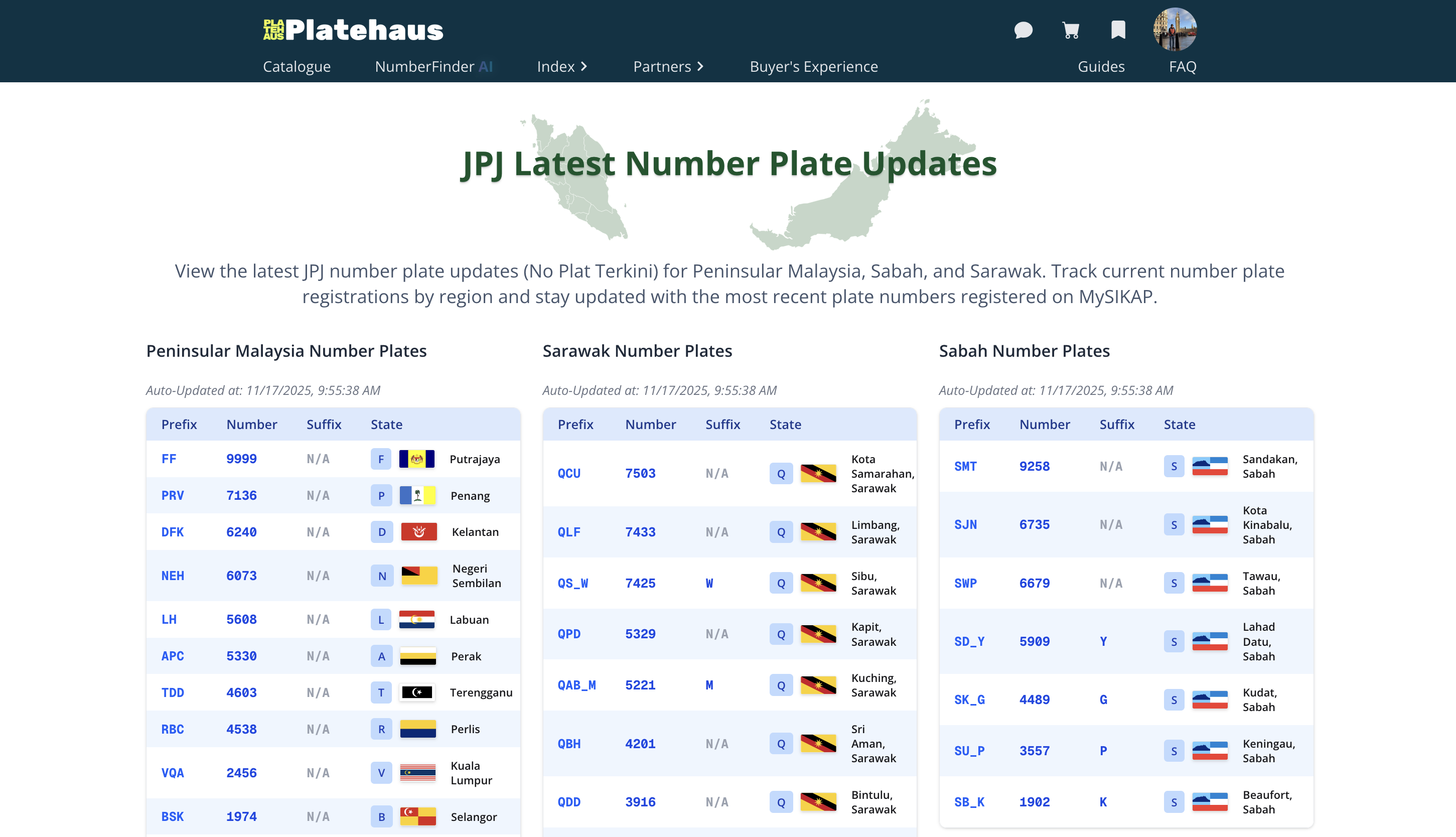
Task: Click the Perlis flag in the RBC row
Action: [x=419, y=729]
